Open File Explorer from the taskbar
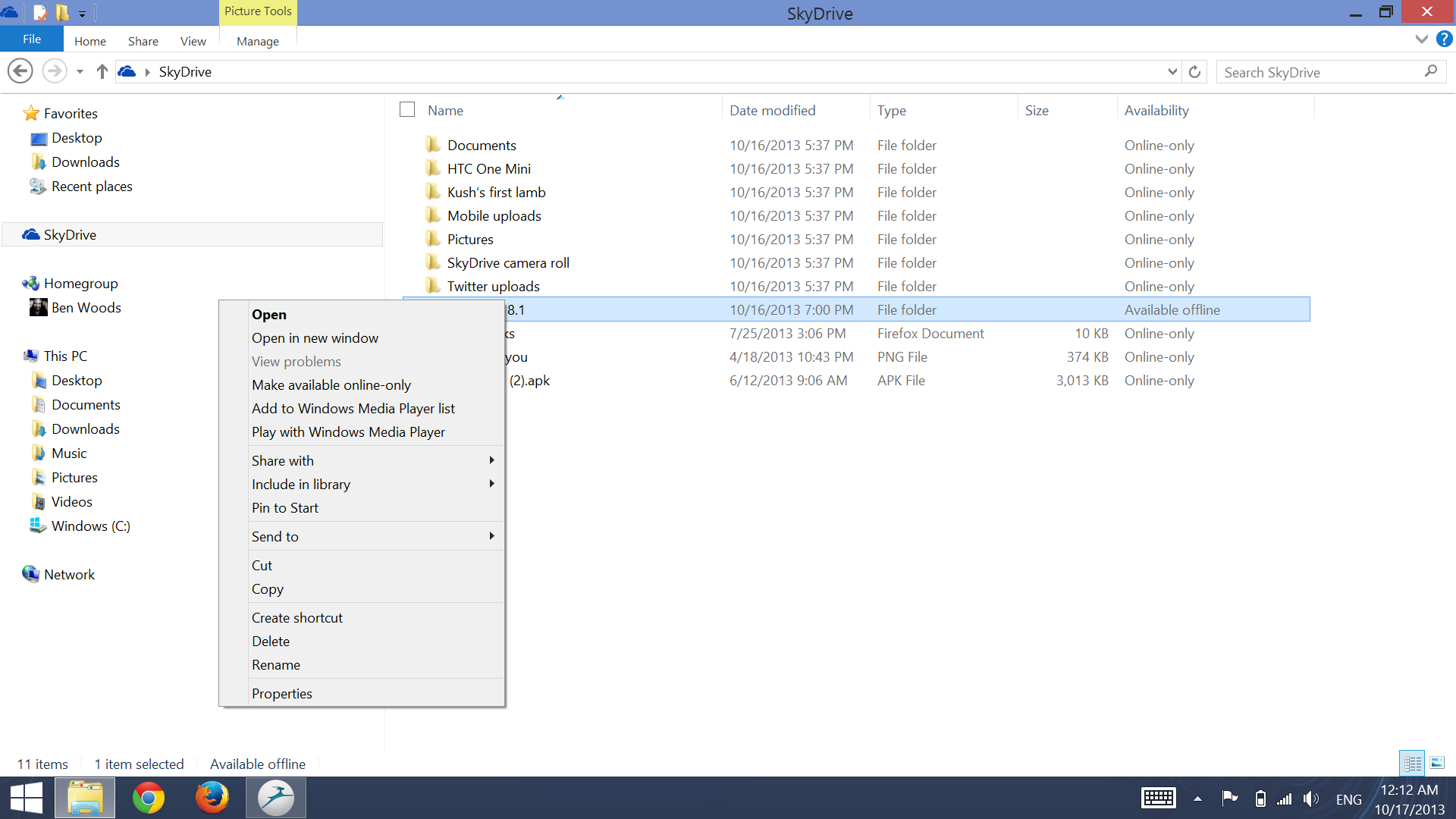The width and height of the screenshot is (1456, 819). [85, 798]
